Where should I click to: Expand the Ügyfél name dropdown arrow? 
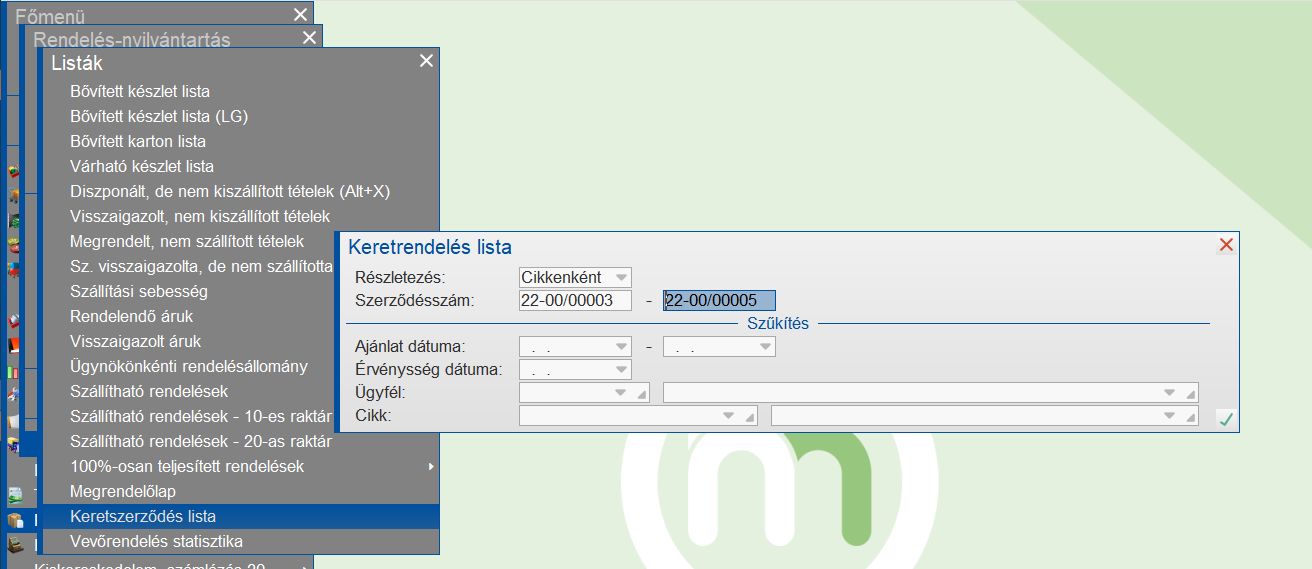pos(1170,393)
